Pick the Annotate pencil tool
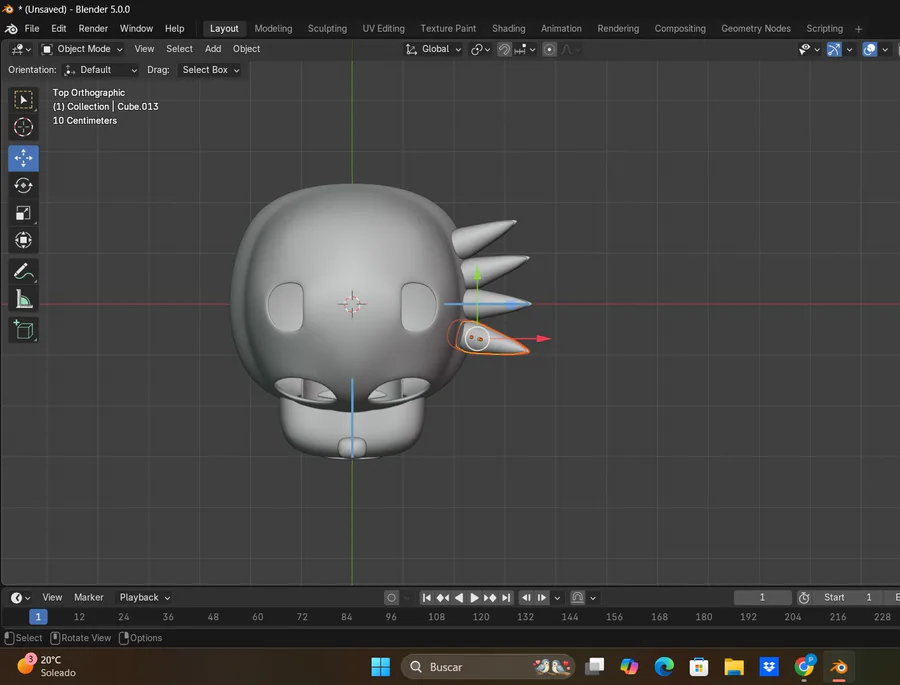This screenshot has height=685, width=900. click(x=24, y=271)
